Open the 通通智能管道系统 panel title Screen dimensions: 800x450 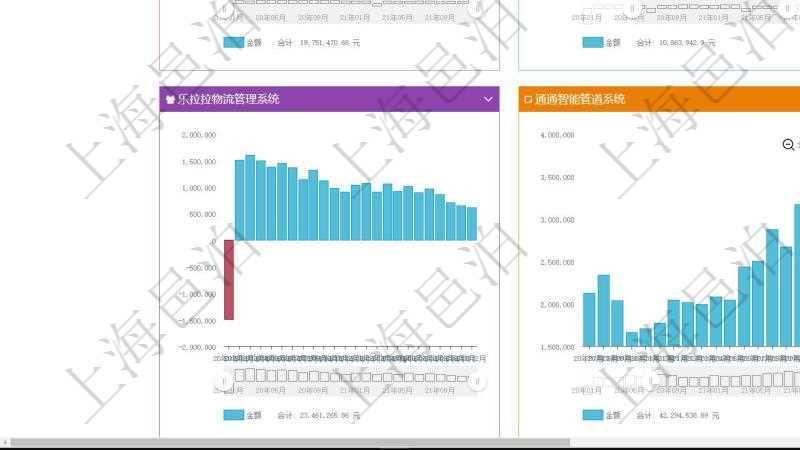pos(580,99)
